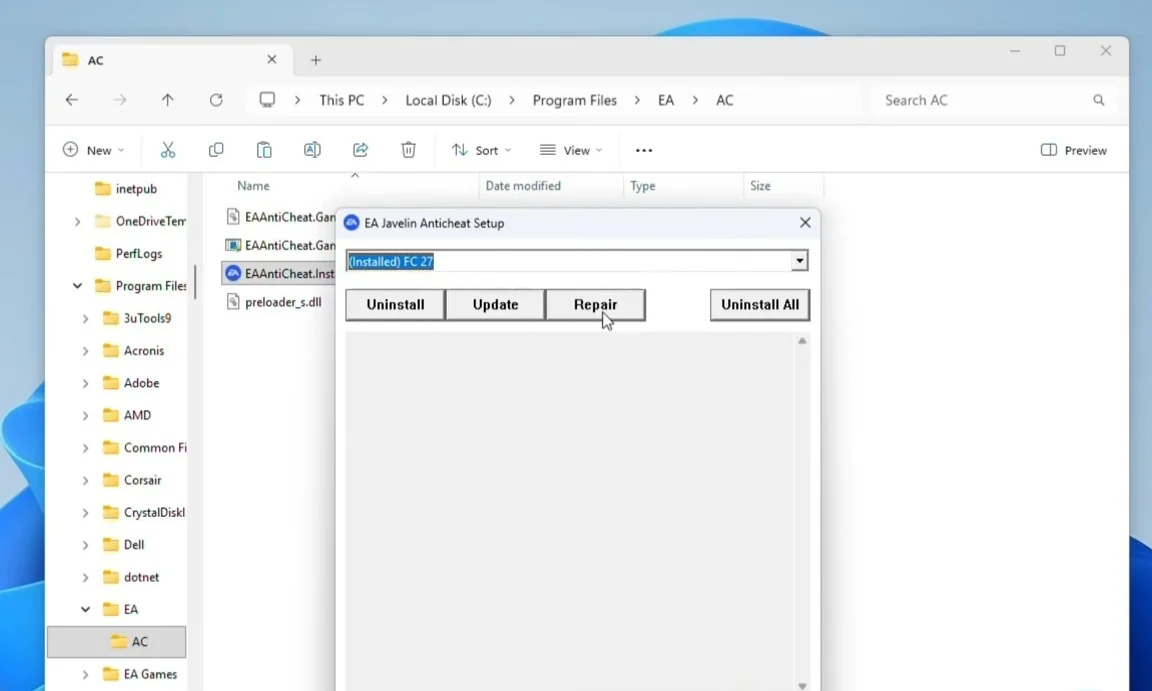Select the dotnet folder in tree
This screenshot has height=691, width=1152.
(x=131, y=577)
